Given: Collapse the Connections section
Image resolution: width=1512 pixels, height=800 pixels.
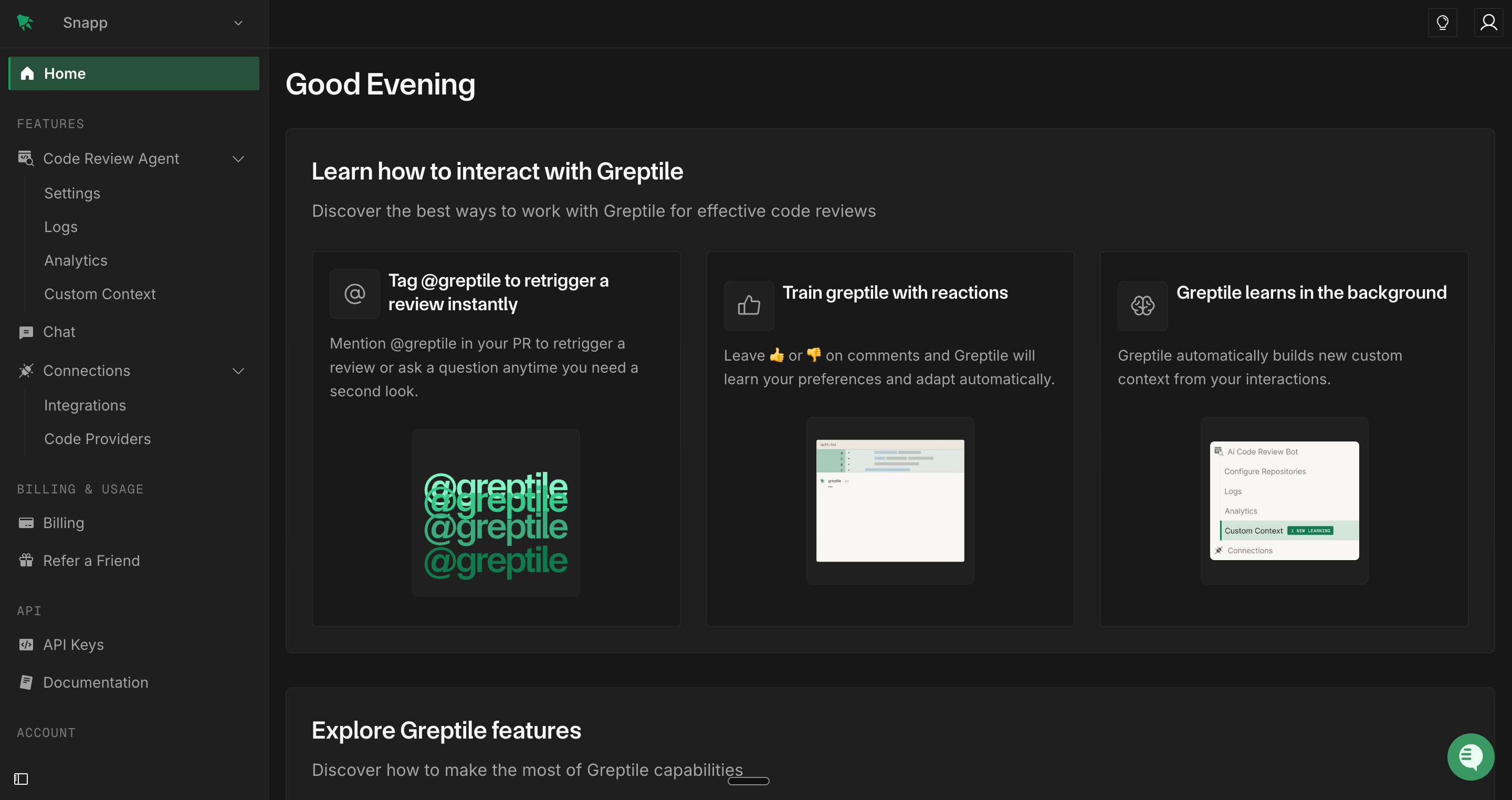Looking at the screenshot, I should pyautogui.click(x=238, y=371).
